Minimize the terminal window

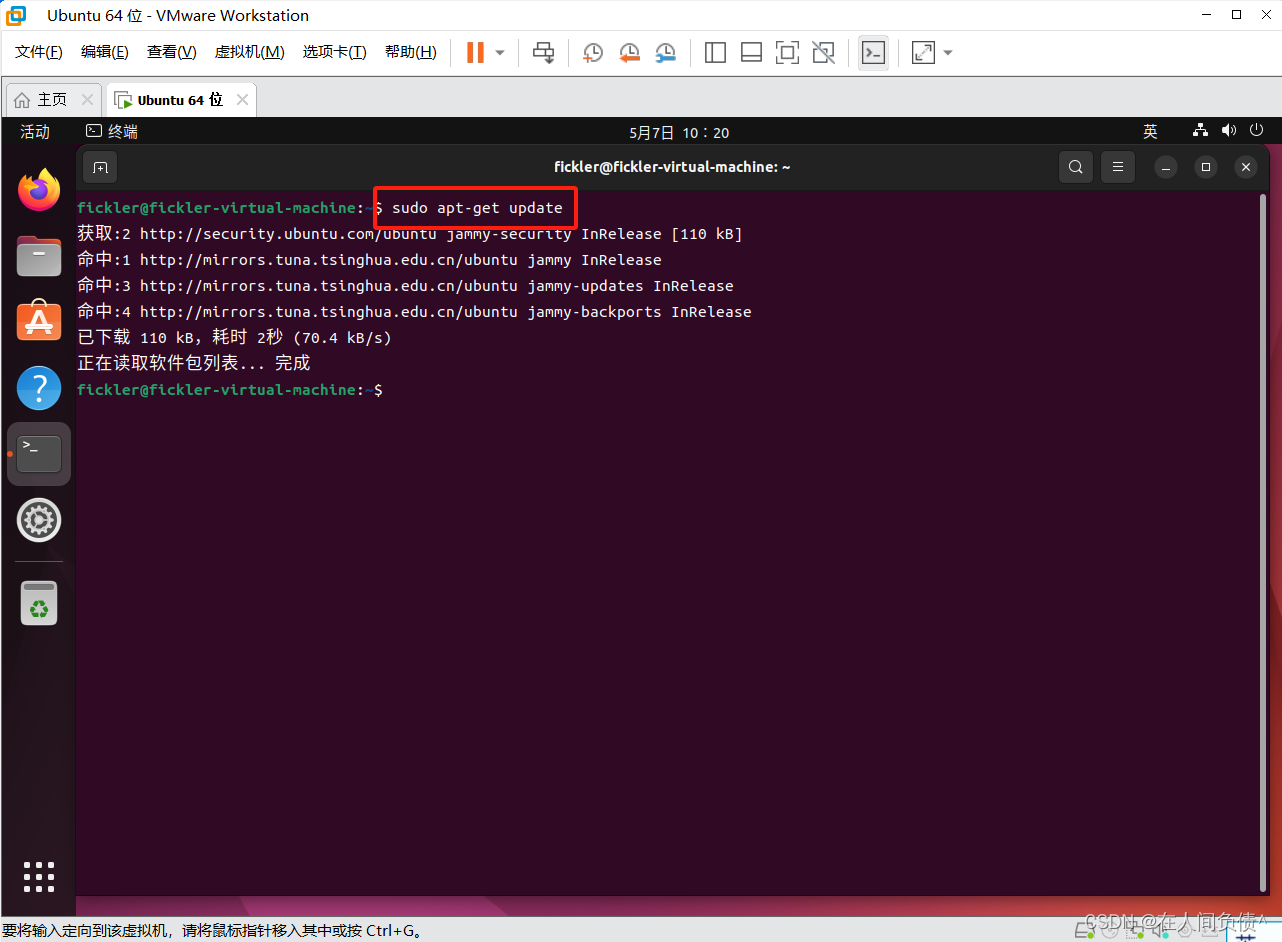[x=1166, y=167]
